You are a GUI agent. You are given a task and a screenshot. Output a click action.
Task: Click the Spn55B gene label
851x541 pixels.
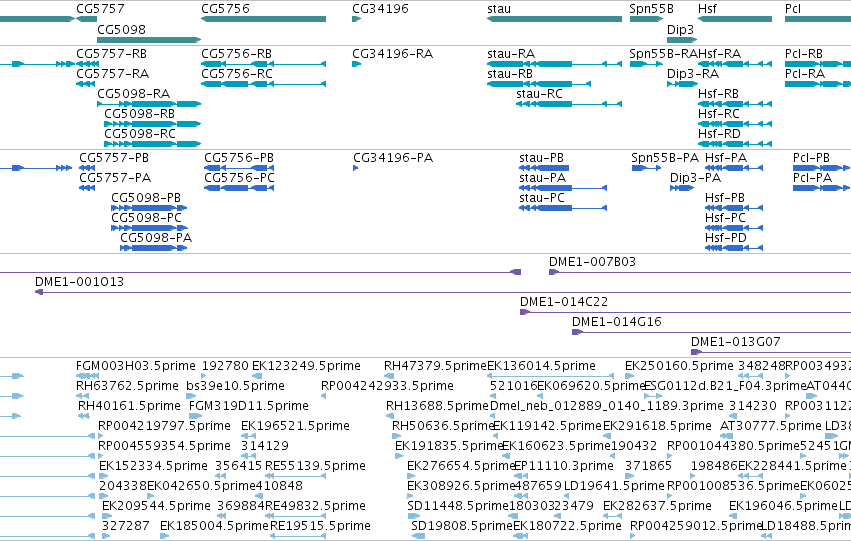(651, 9)
